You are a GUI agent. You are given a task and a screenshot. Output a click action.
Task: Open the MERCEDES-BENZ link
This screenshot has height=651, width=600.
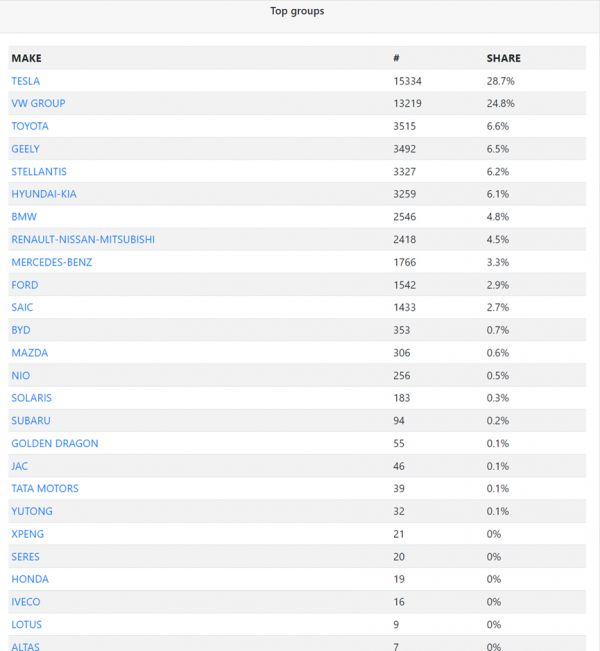pyautogui.click(x=51, y=262)
